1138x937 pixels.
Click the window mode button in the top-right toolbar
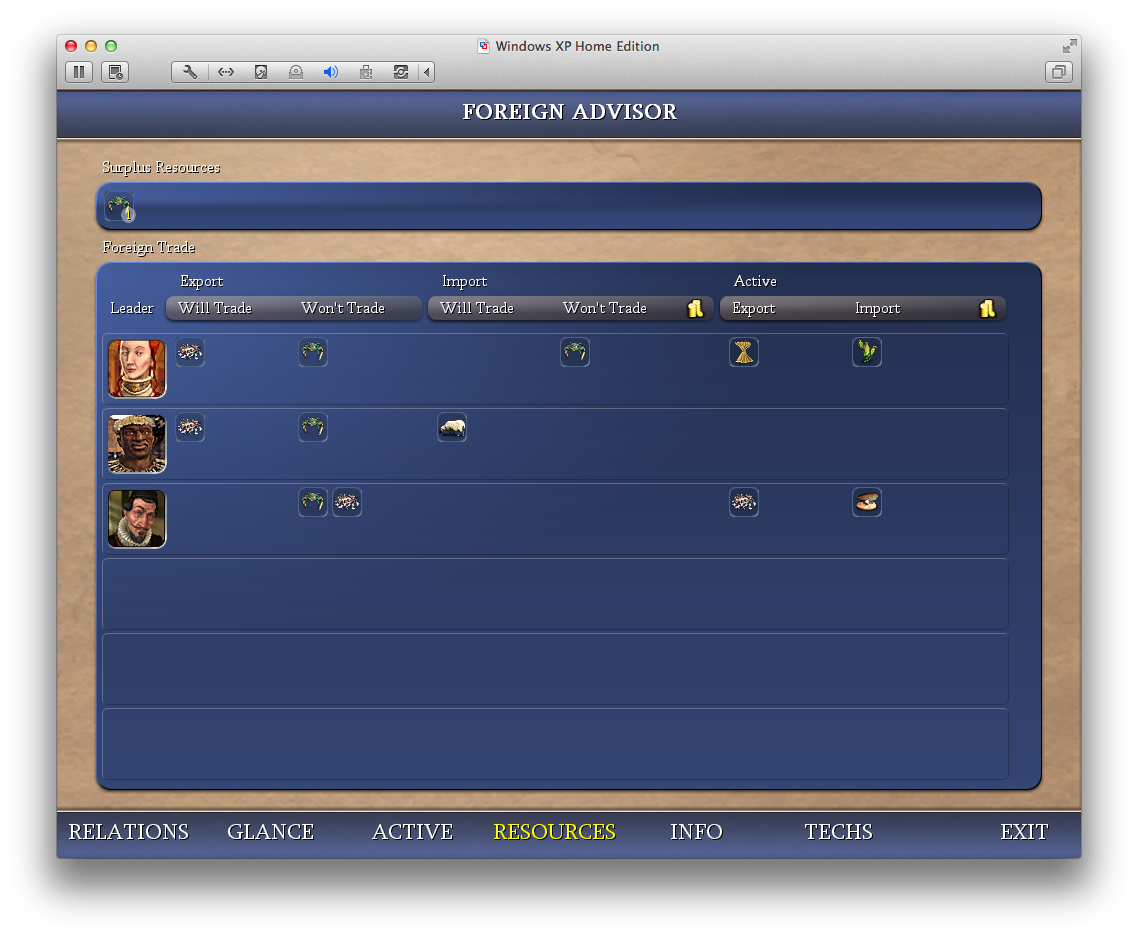[x=1059, y=72]
